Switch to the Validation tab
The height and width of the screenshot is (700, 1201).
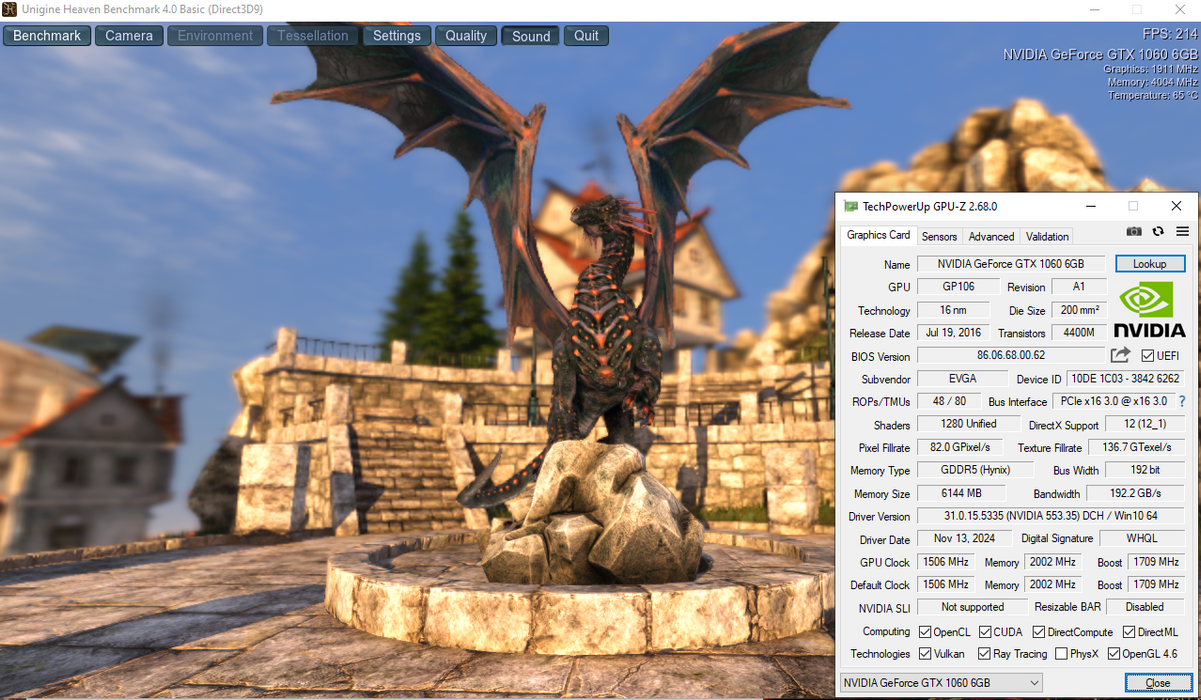1047,237
